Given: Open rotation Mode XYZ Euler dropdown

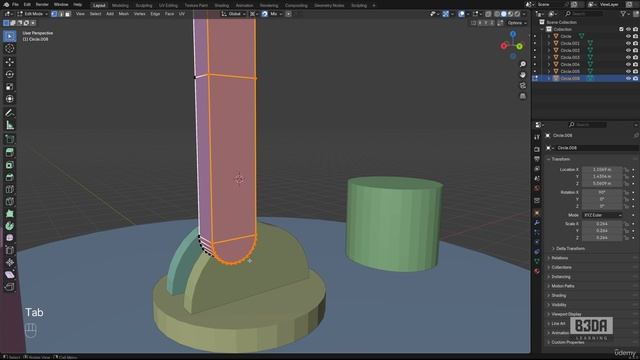Looking at the screenshot, I should tap(602, 215).
